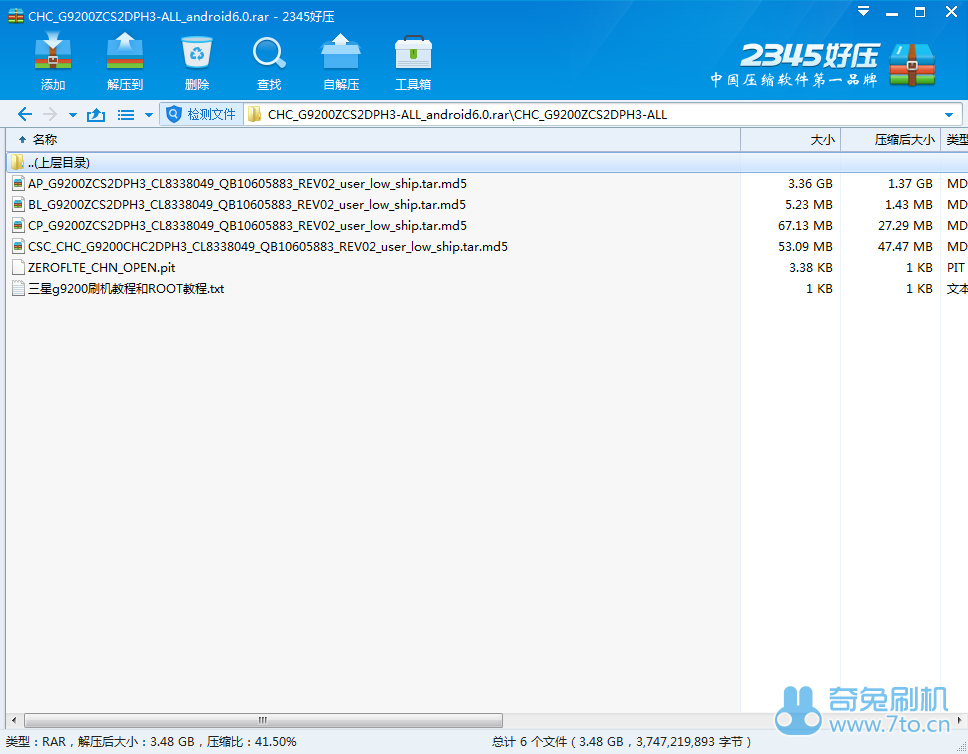Click the CP file's archive icon
The width and height of the screenshot is (968, 754).
(x=19, y=225)
